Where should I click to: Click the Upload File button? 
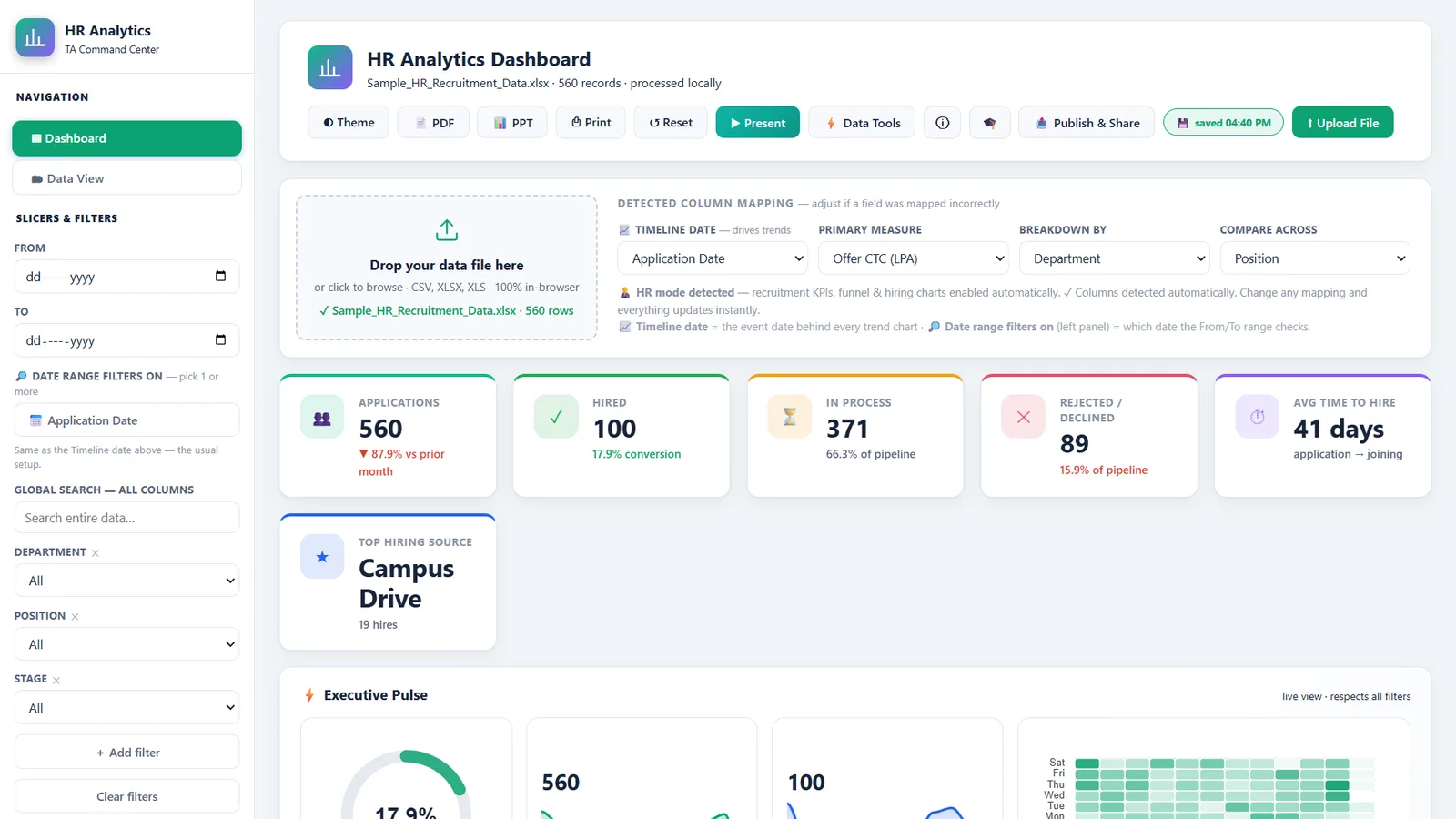1342,123
